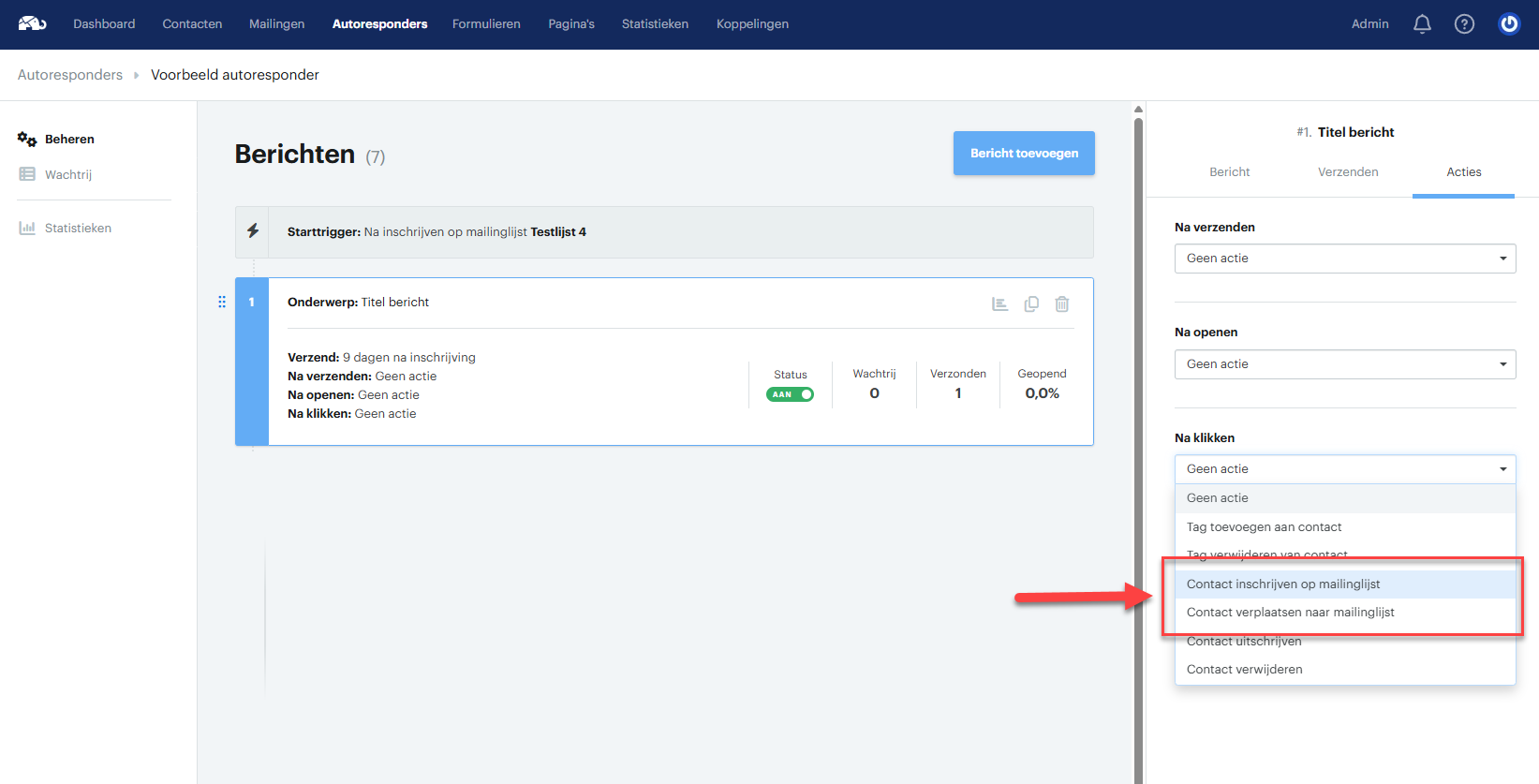Switch to the Verzenden tab
The width and height of the screenshot is (1539, 784).
click(x=1348, y=172)
